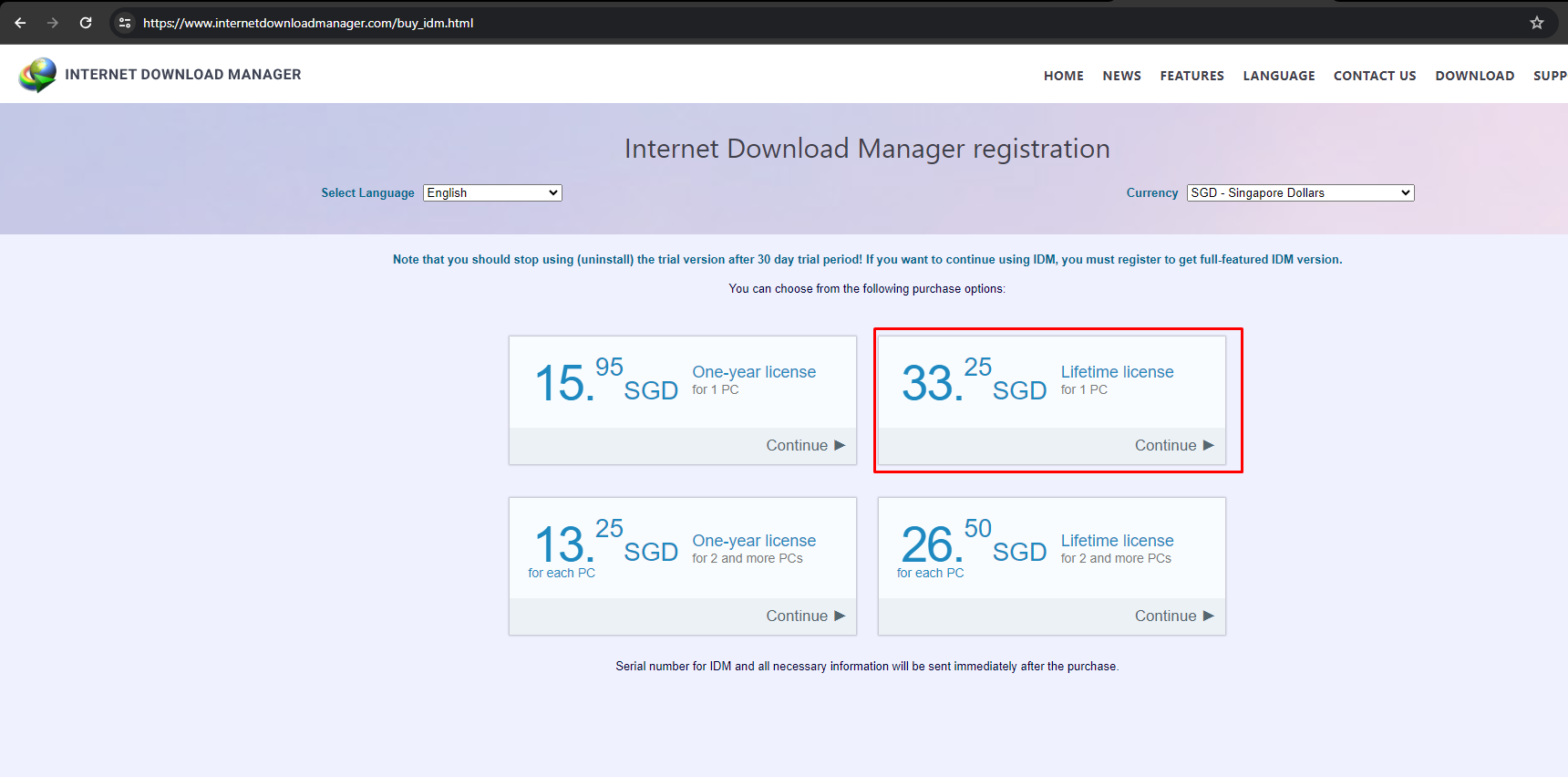1568x777 pixels.
Task: Click One-year license for 2 and more PCs title
Action: pos(754,541)
